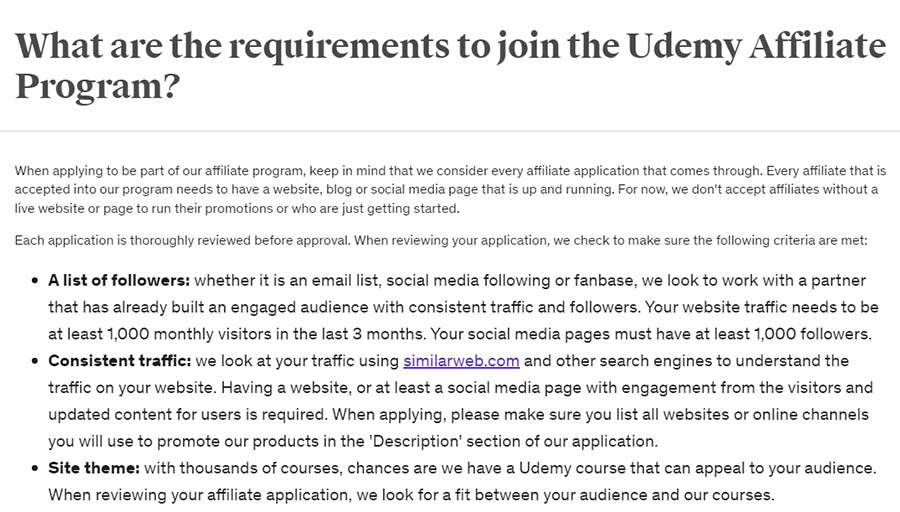Click "Udemy Affiliate" in the page title

(756, 46)
